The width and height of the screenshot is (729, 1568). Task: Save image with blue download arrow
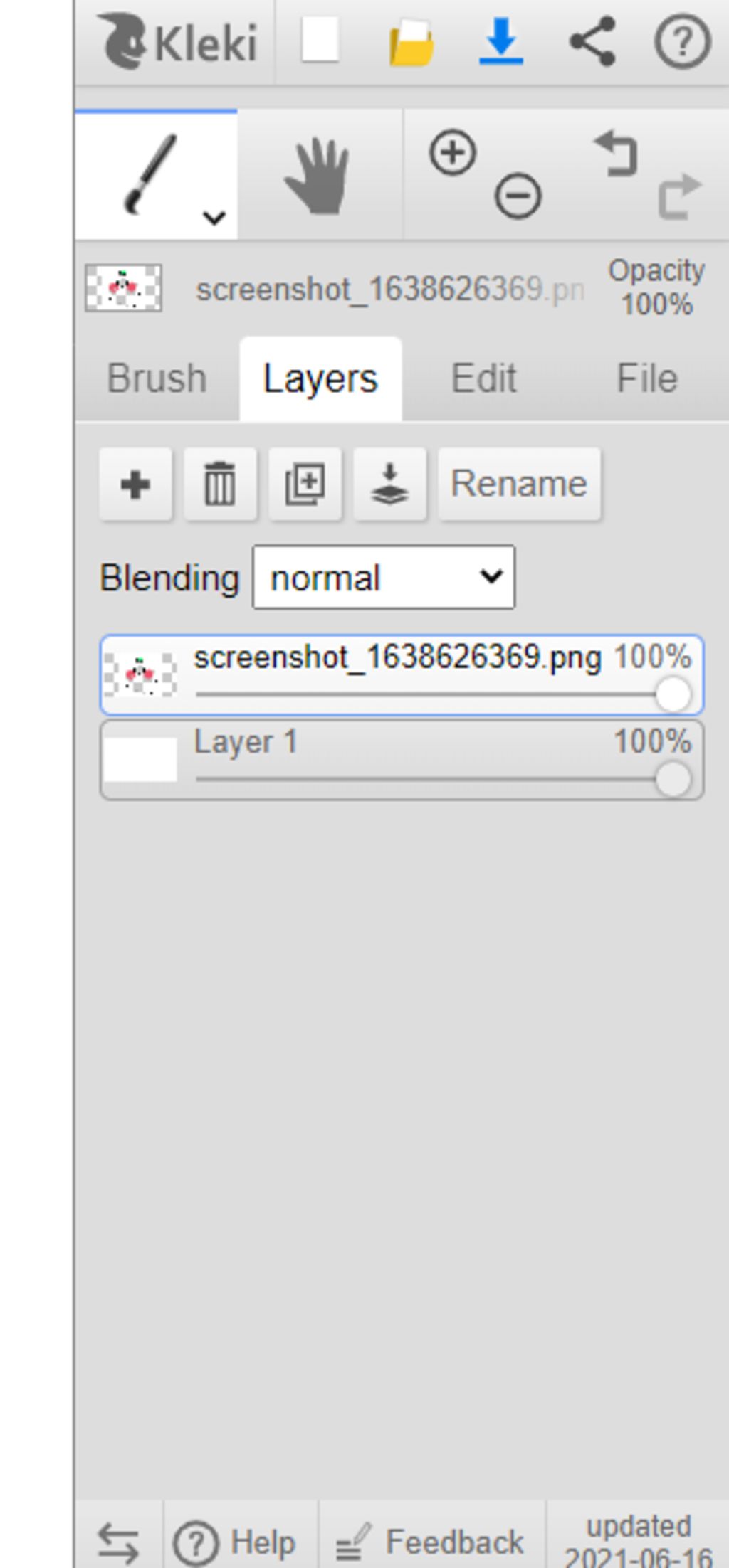(501, 41)
